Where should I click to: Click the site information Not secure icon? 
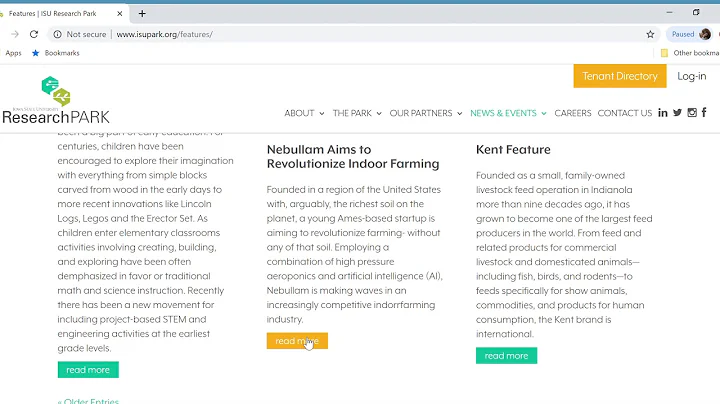pyautogui.click(x=57, y=34)
